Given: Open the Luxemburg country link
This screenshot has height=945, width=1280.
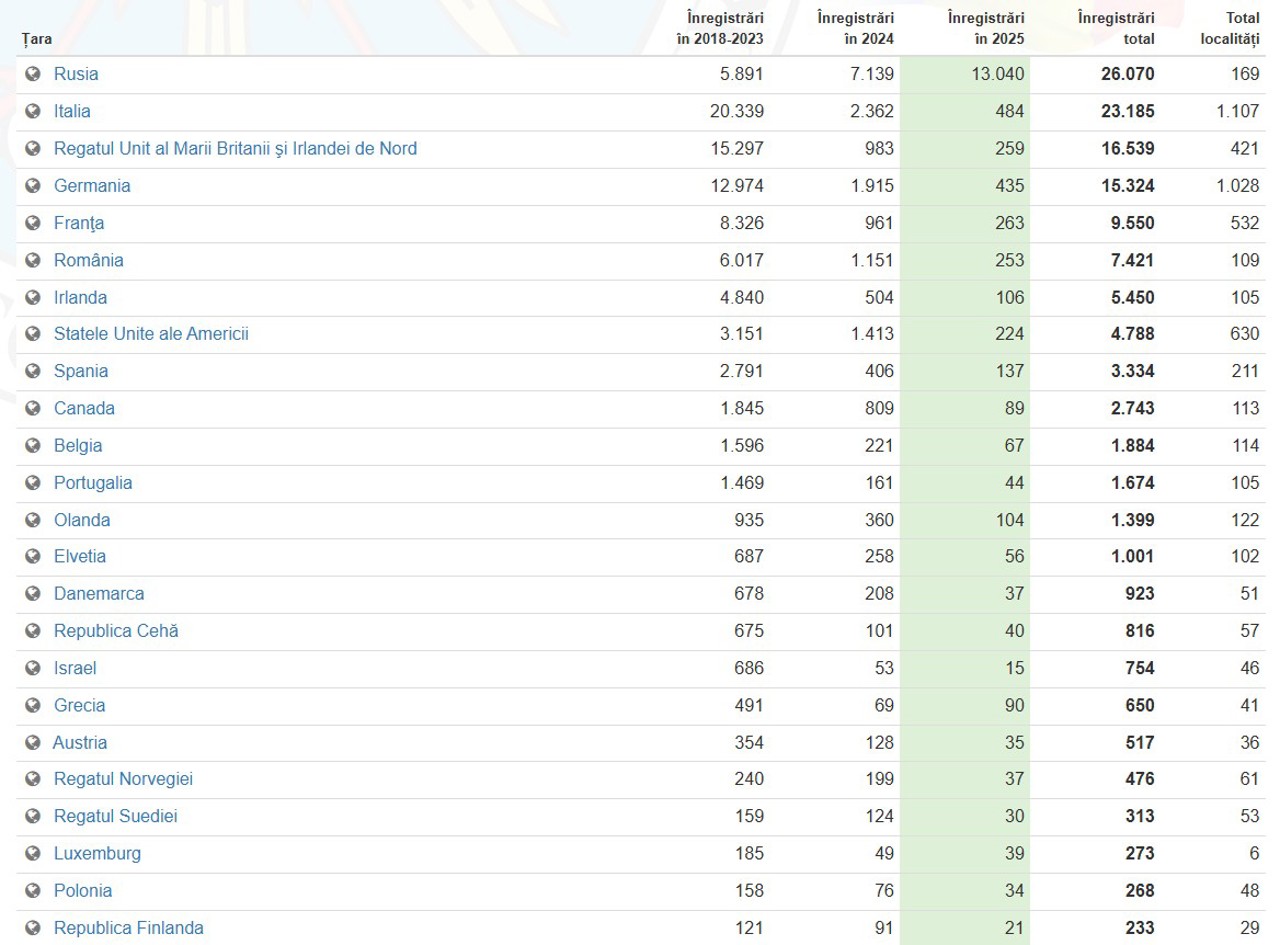Looking at the screenshot, I should coord(97,854).
